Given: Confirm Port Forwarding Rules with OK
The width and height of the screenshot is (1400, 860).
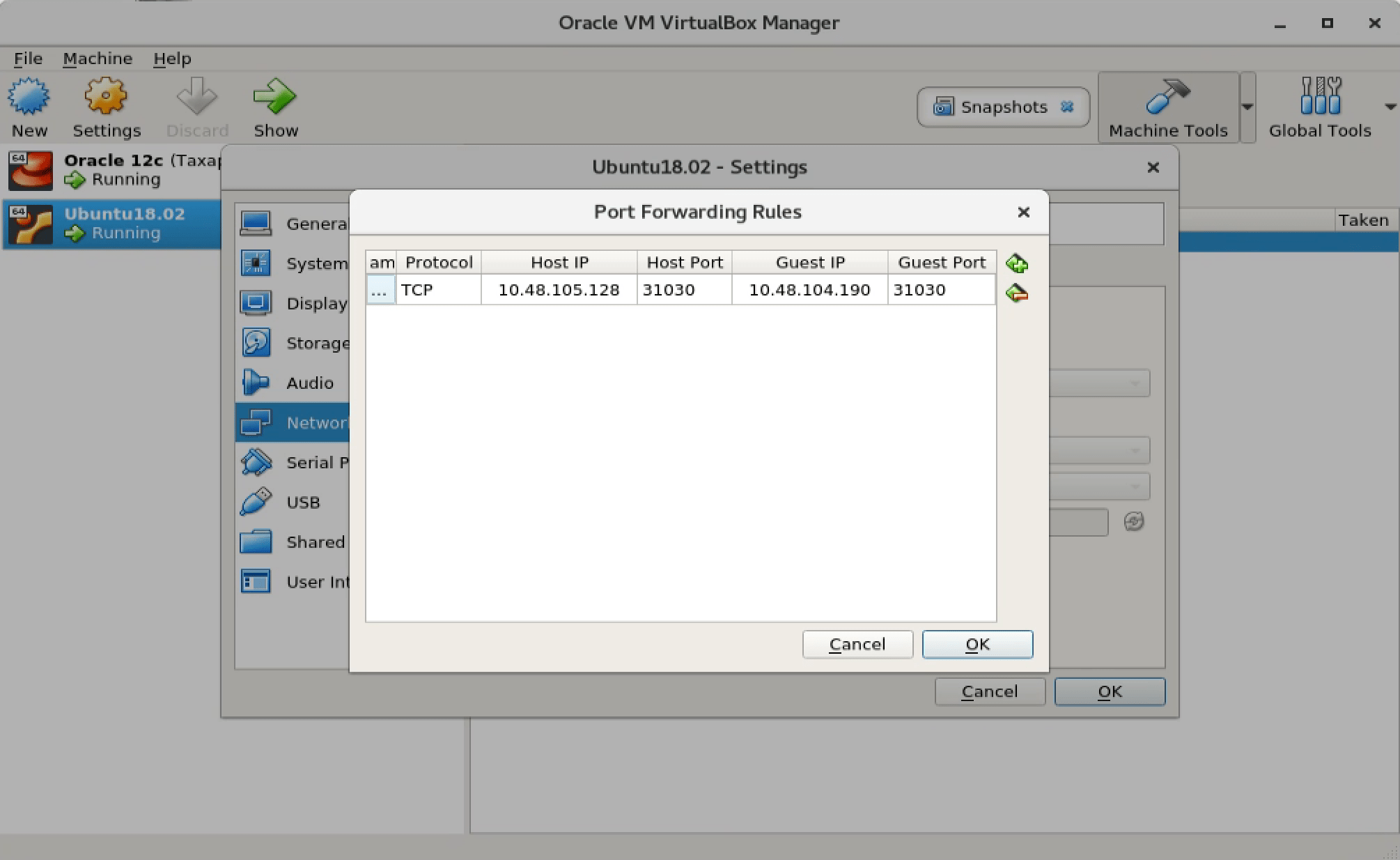Looking at the screenshot, I should click(977, 644).
